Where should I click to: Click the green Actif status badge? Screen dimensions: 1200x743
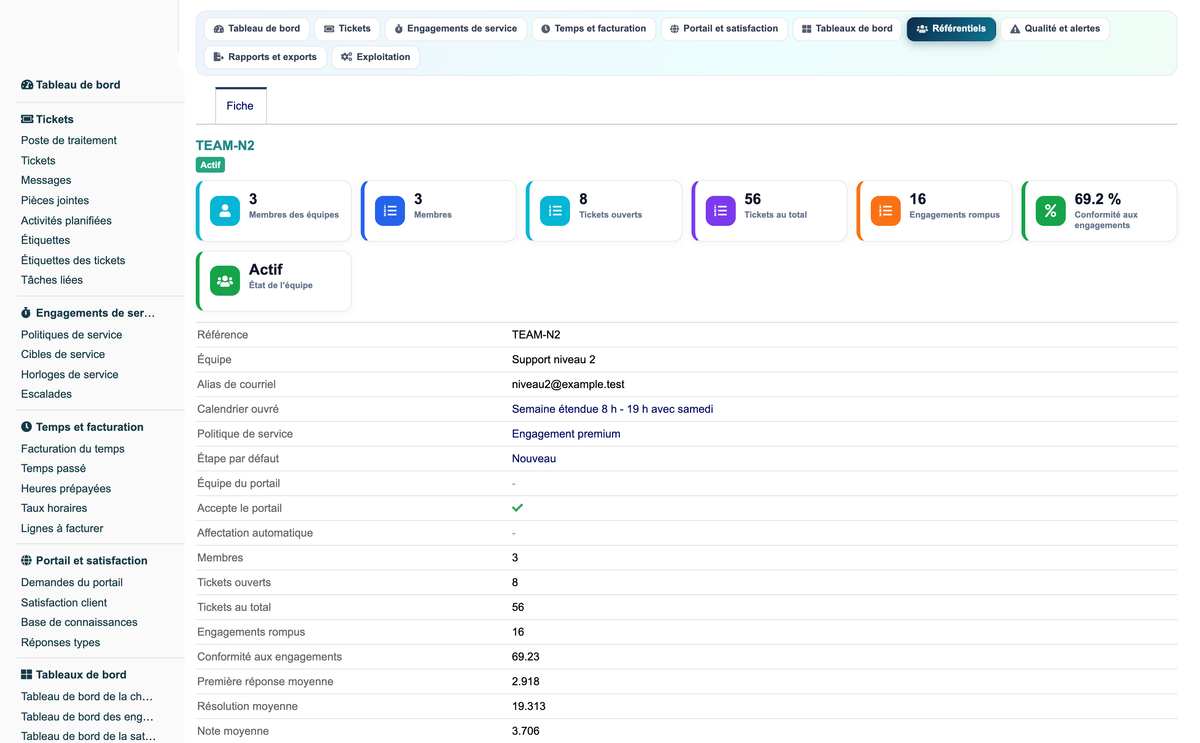coord(210,165)
